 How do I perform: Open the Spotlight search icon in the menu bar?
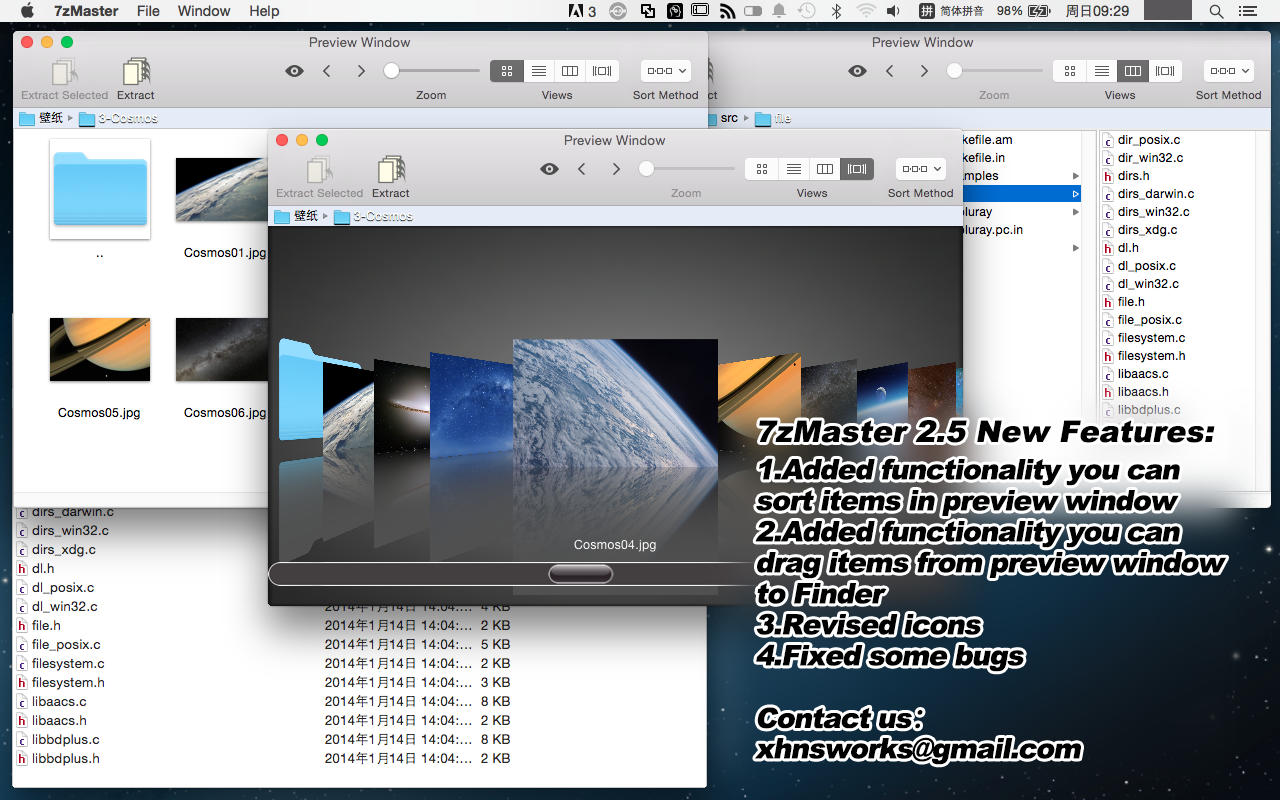tap(1216, 11)
